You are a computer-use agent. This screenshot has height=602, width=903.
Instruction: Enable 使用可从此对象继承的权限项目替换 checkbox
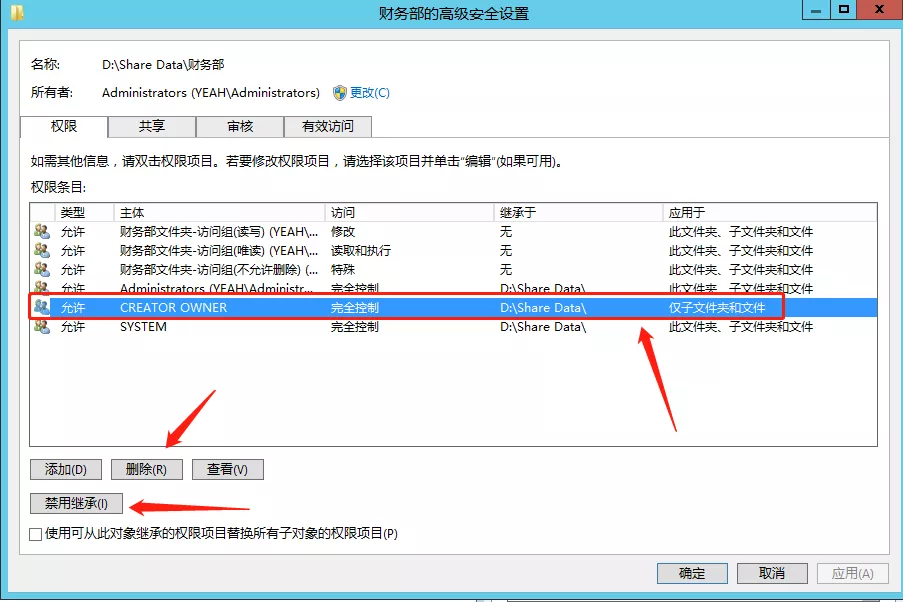coord(36,534)
